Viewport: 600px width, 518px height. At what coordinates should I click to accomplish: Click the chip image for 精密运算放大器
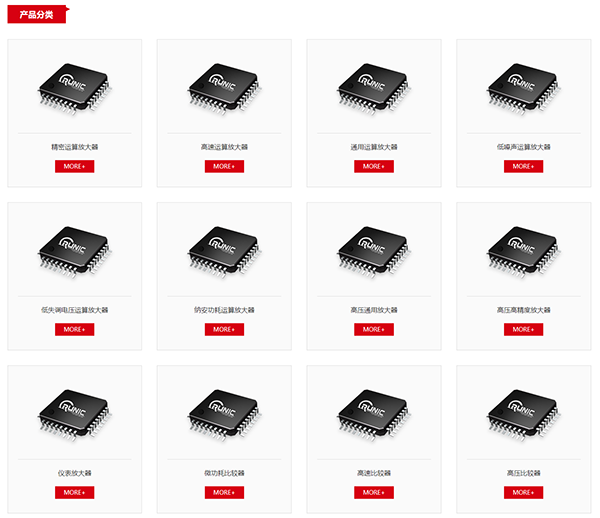point(75,90)
